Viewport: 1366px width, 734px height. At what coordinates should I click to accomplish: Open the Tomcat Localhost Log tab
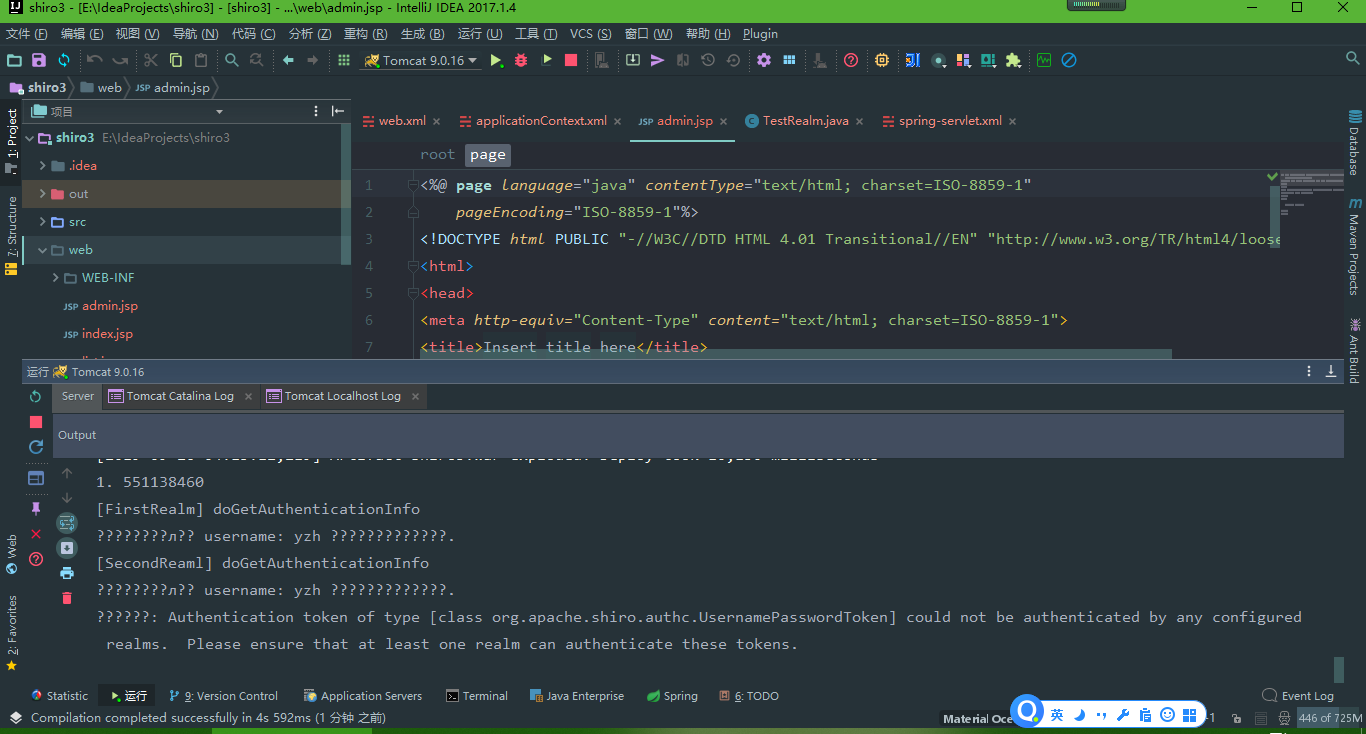[x=342, y=396]
